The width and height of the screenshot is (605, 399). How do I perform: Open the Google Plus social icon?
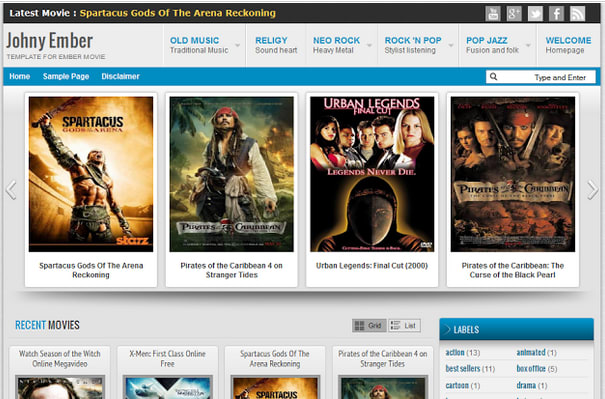[514, 14]
